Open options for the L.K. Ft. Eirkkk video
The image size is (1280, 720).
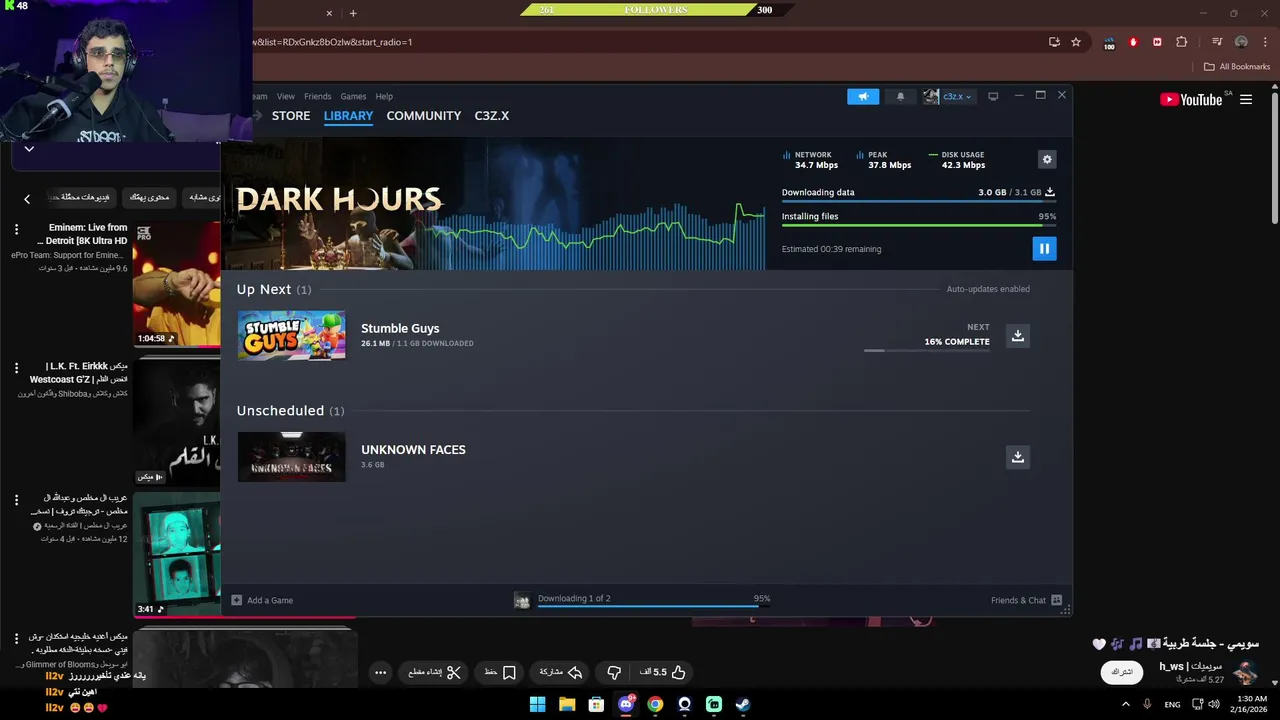click(16, 368)
